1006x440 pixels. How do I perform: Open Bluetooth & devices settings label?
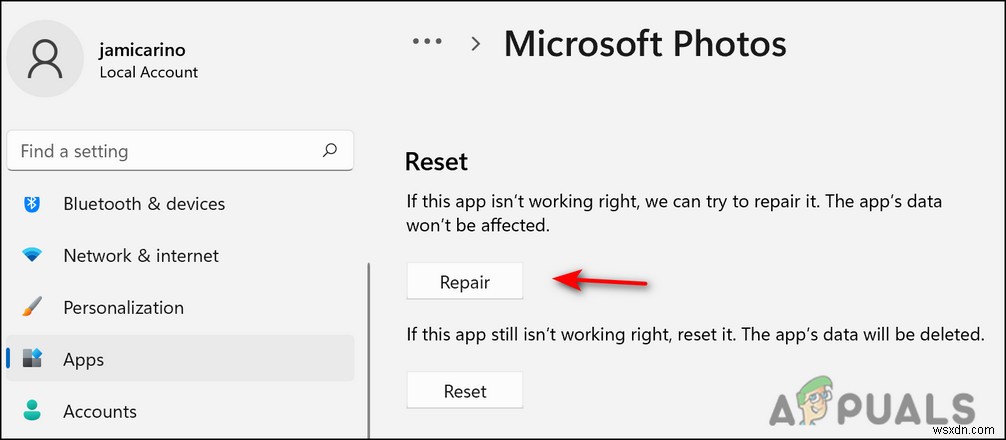(144, 204)
